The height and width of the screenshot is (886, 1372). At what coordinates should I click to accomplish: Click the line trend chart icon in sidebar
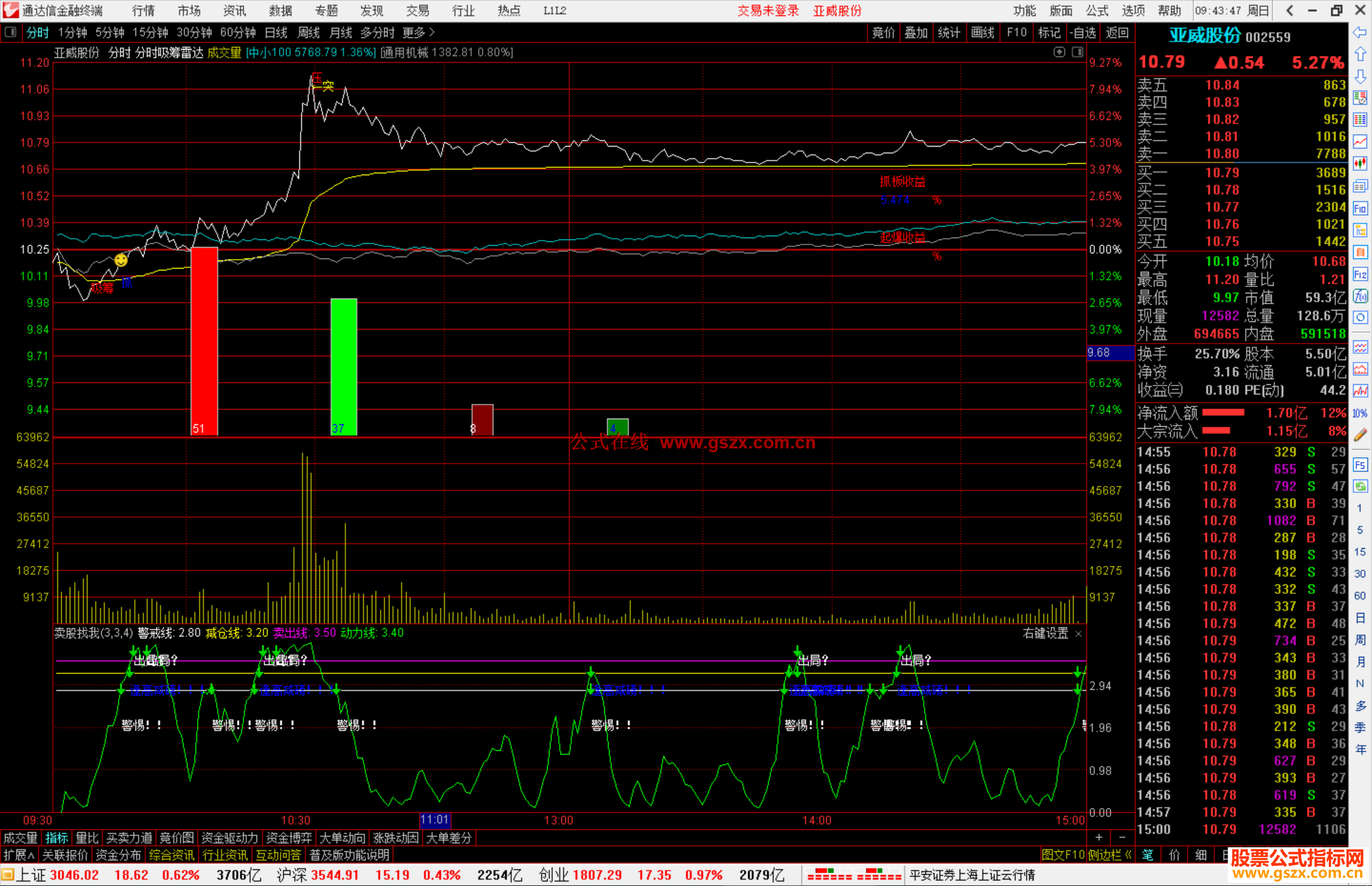pyautogui.click(x=1360, y=142)
